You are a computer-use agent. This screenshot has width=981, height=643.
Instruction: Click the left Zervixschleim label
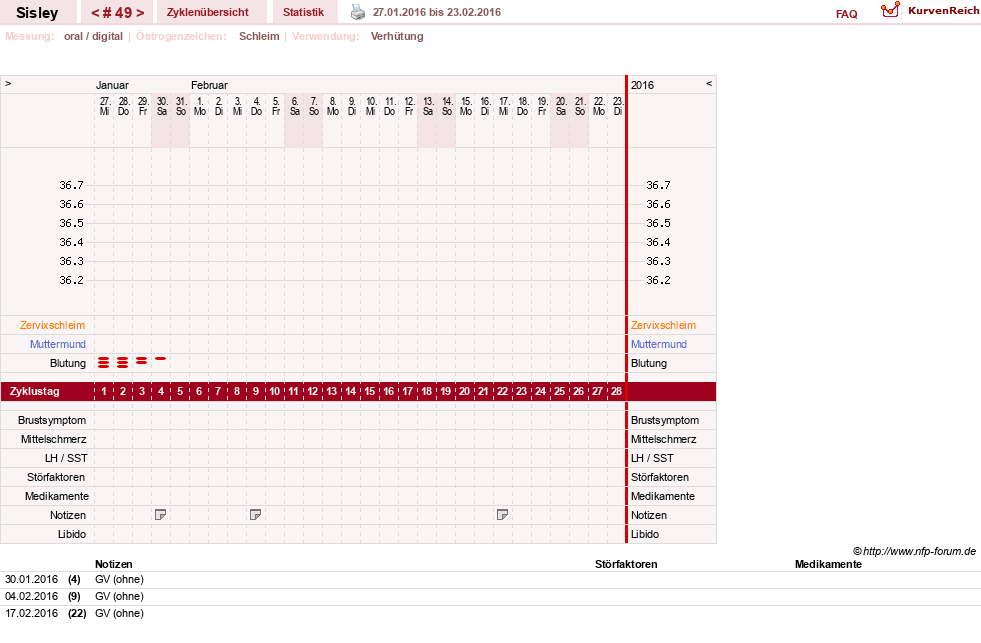[x=53, y=325]
